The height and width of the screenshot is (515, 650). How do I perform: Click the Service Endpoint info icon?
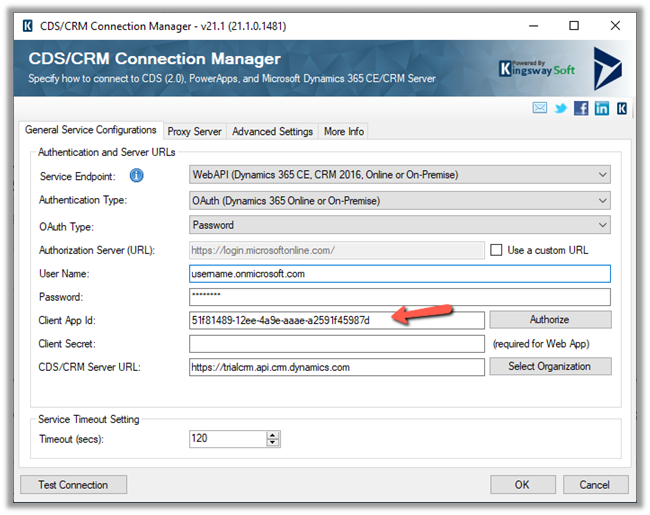[137, 176]
